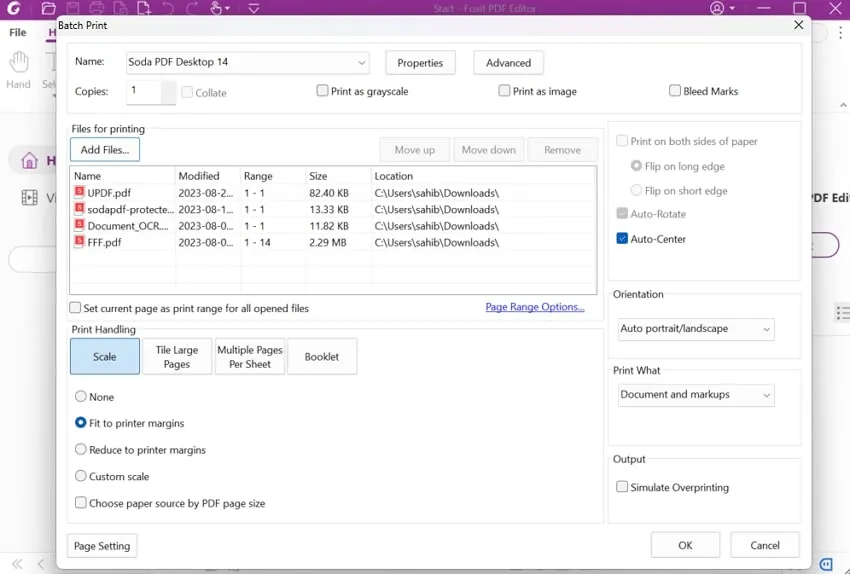Screen dimensions: 850x574
Task: Open the Print What dropdown
Action: click(x=696, y=395)
